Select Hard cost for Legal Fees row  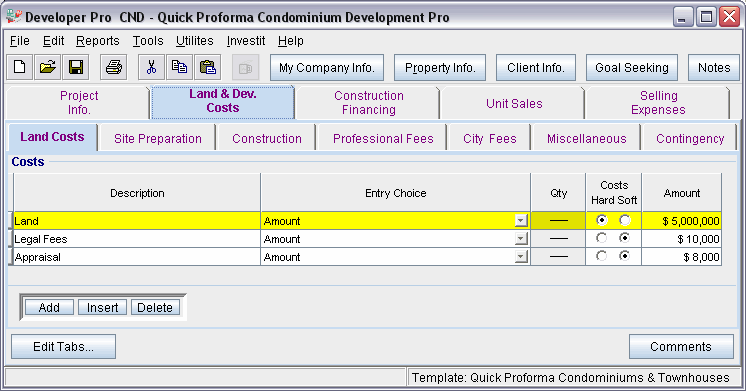[602, 238]
